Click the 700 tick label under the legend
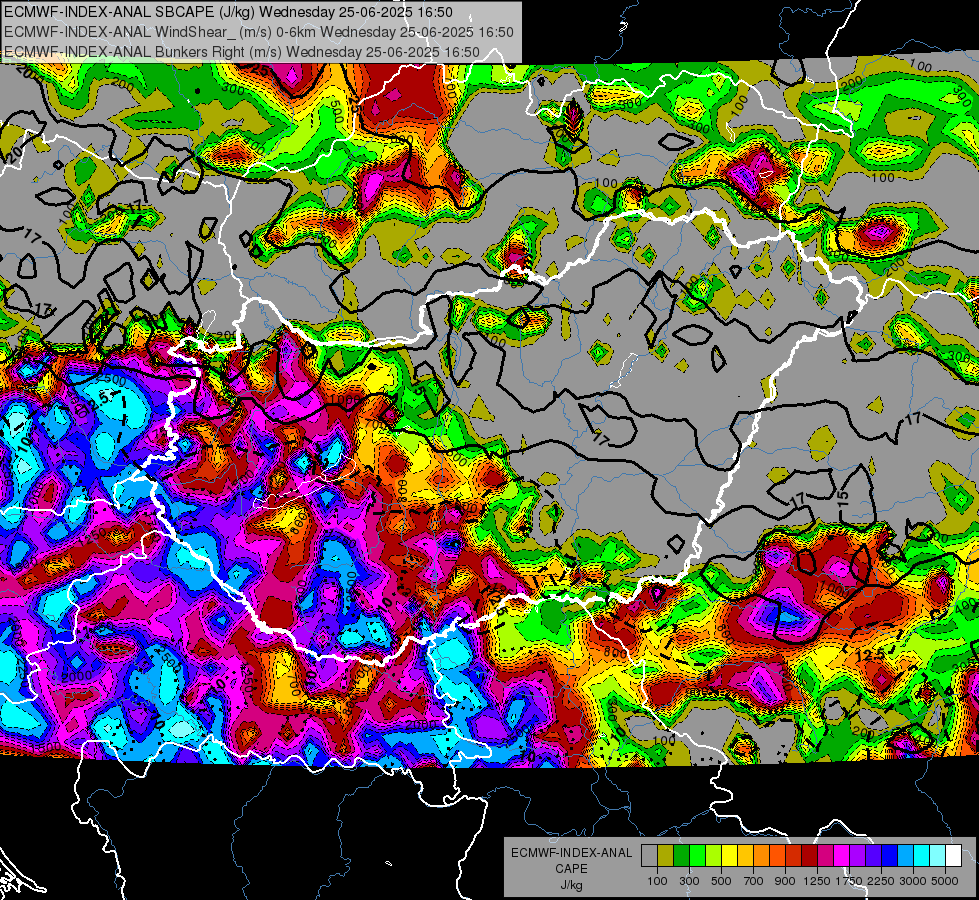Viewport: 979px width, 900px height. pyautogui.click(x=754, y=881)
